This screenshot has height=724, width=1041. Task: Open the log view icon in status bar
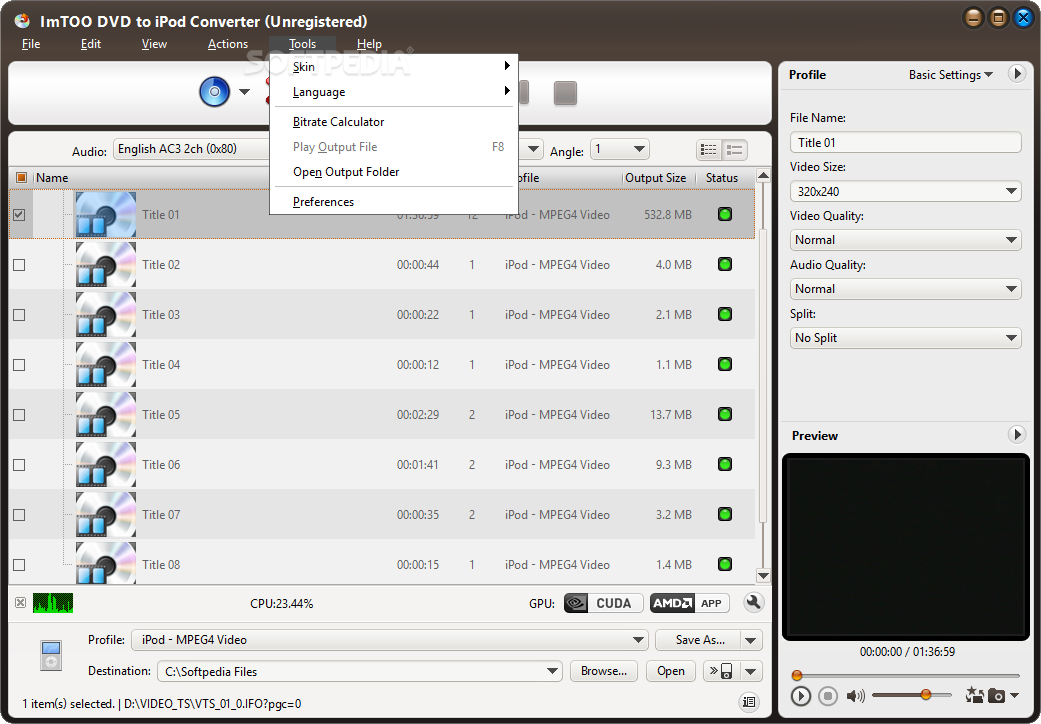point(750,701)
